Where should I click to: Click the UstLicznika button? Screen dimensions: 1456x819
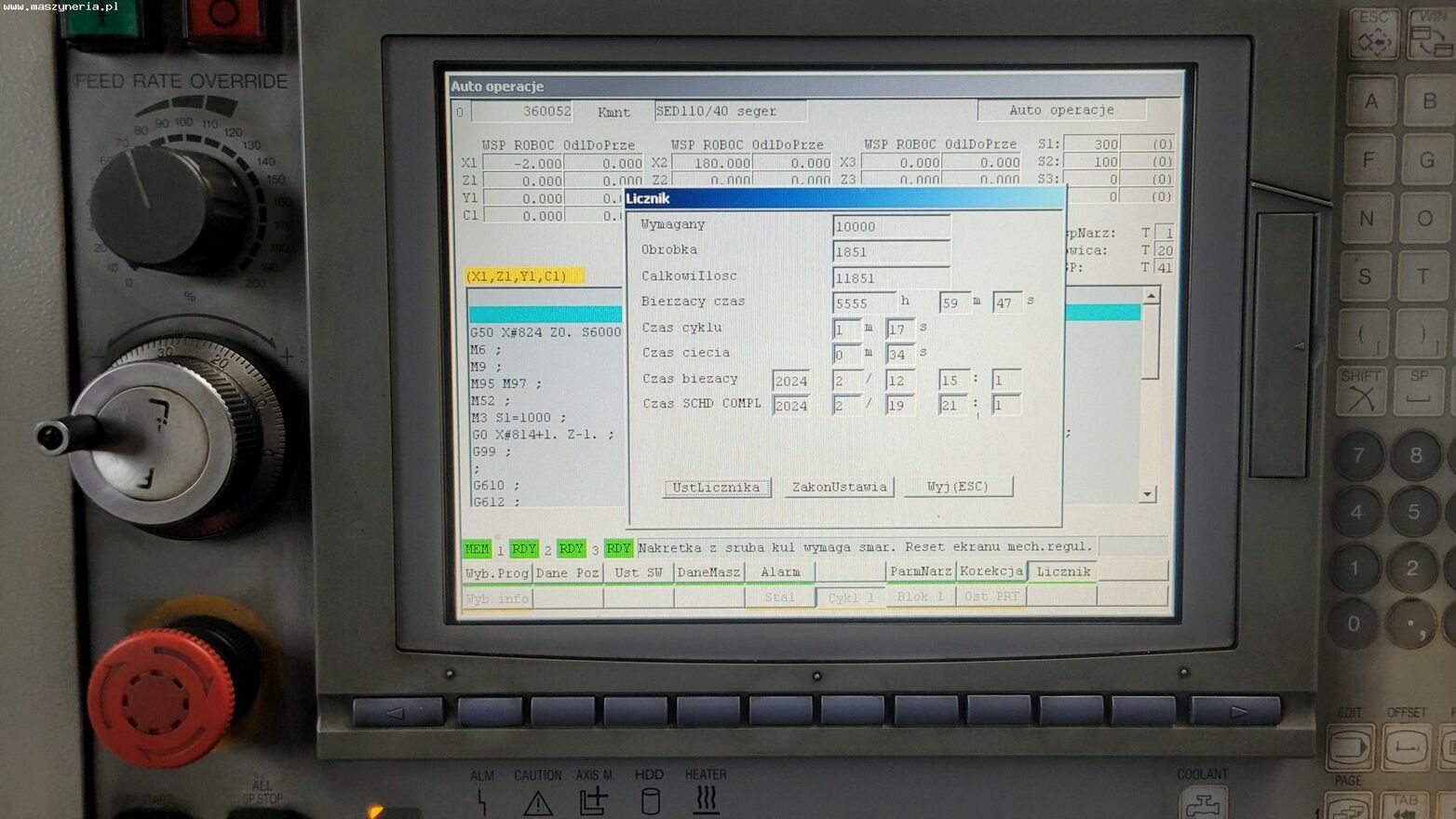[x=716, y=488]
